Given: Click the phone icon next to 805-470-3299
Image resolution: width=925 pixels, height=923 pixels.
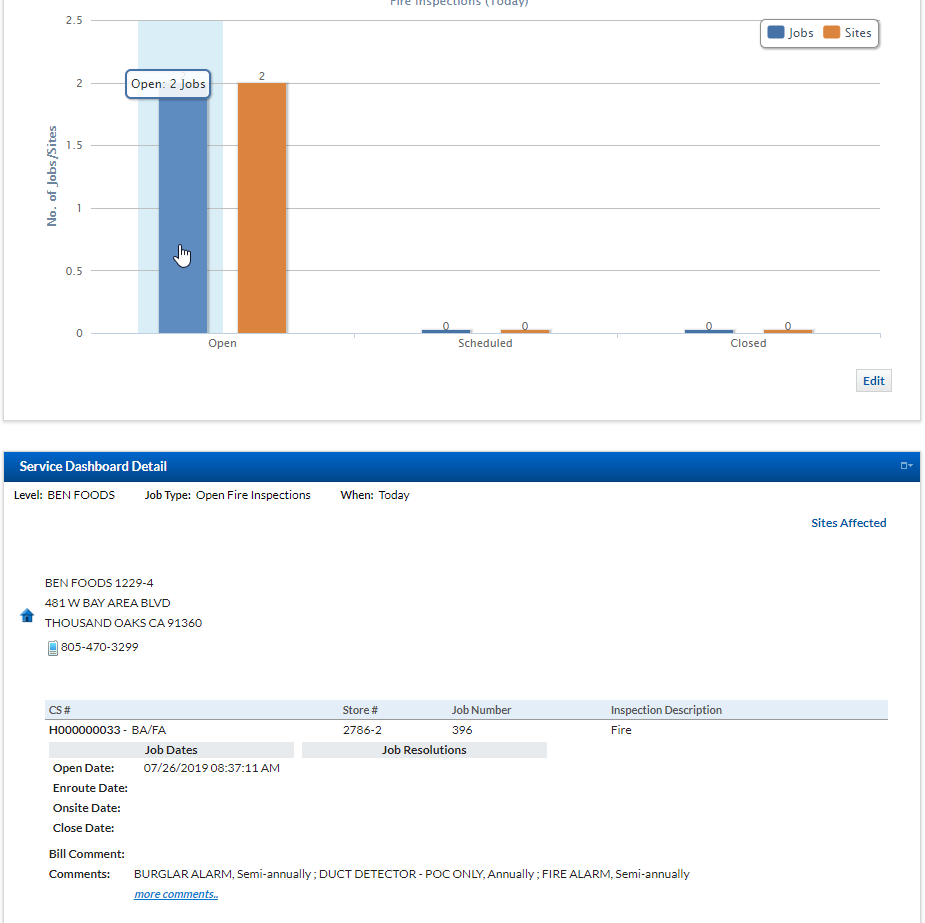Looking at the screenshot, I should point(53,648).
